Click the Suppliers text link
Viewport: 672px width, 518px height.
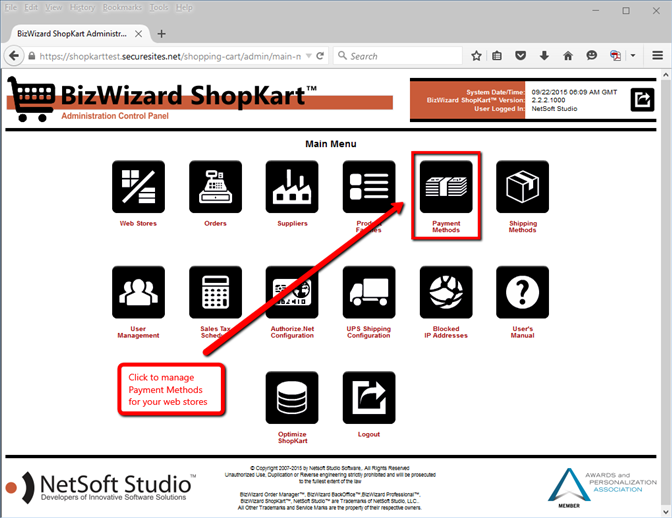[292, 224]
